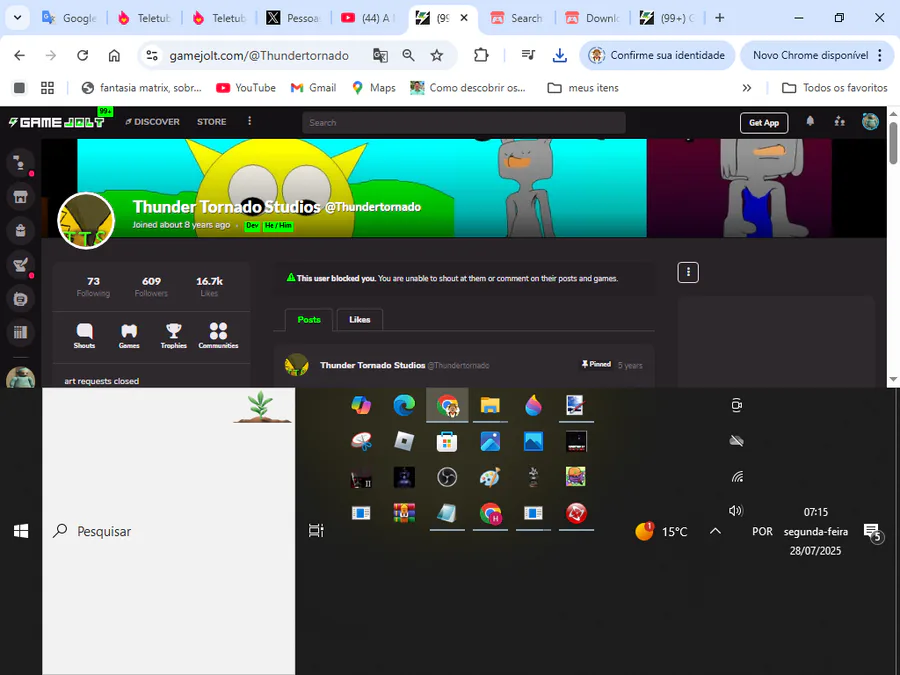Open the friend requests icon in header
Screen dimensions: 900x675
840,122
